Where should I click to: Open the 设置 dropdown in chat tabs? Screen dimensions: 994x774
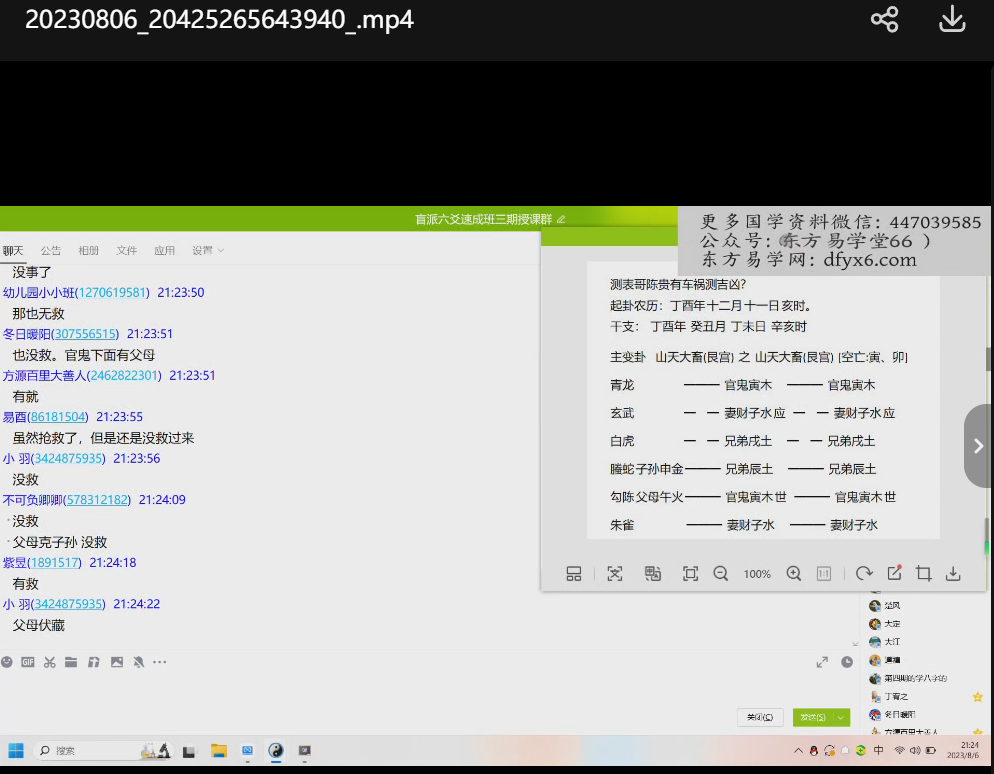(207, 250)
